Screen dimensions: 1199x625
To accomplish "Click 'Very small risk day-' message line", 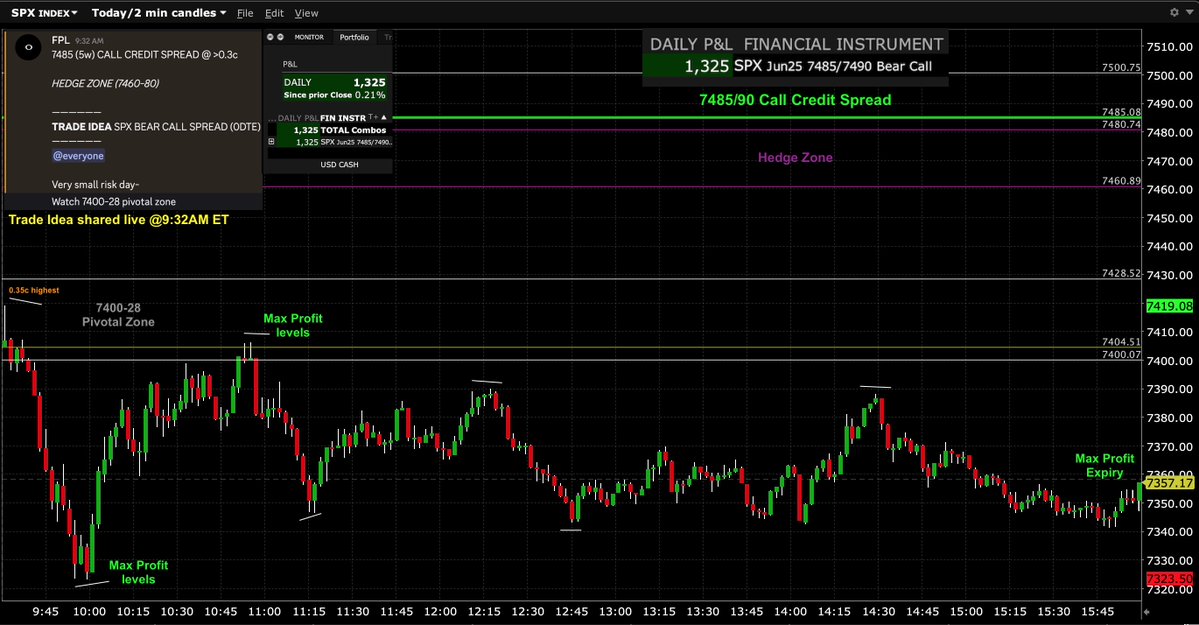I will pos(96,184).
